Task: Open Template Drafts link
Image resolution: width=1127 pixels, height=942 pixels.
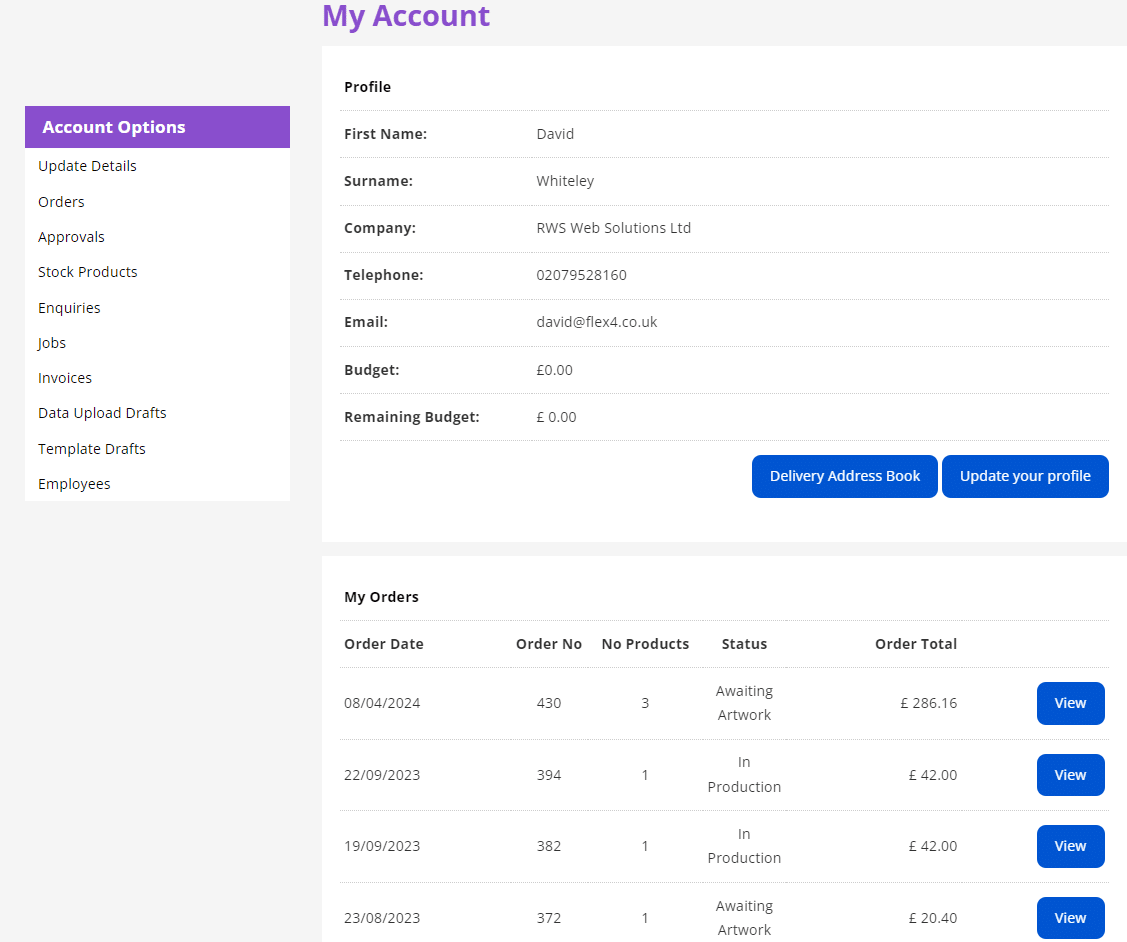Action: (x=92, y=449)
